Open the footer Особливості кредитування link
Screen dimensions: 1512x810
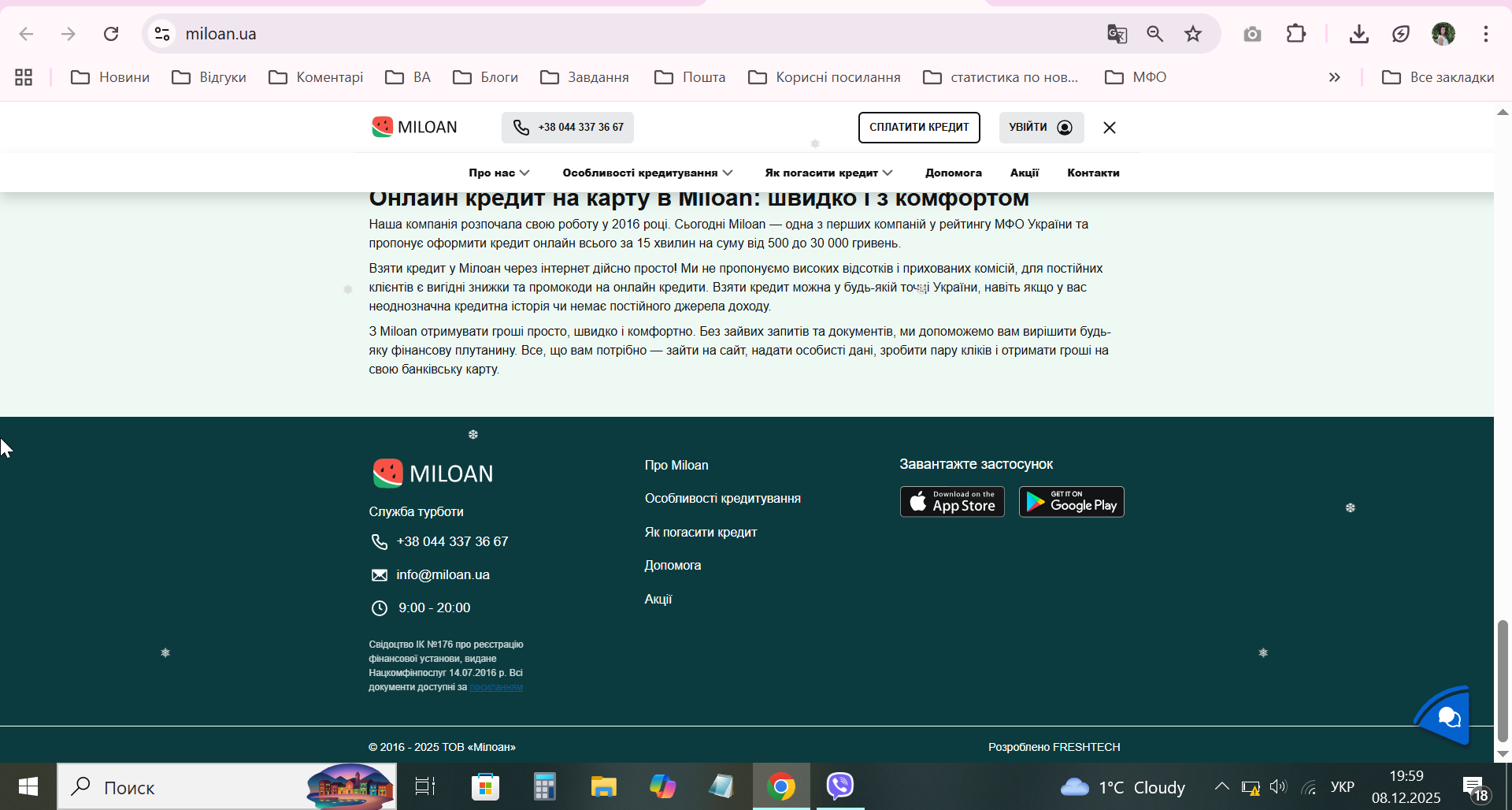(723, 499)
